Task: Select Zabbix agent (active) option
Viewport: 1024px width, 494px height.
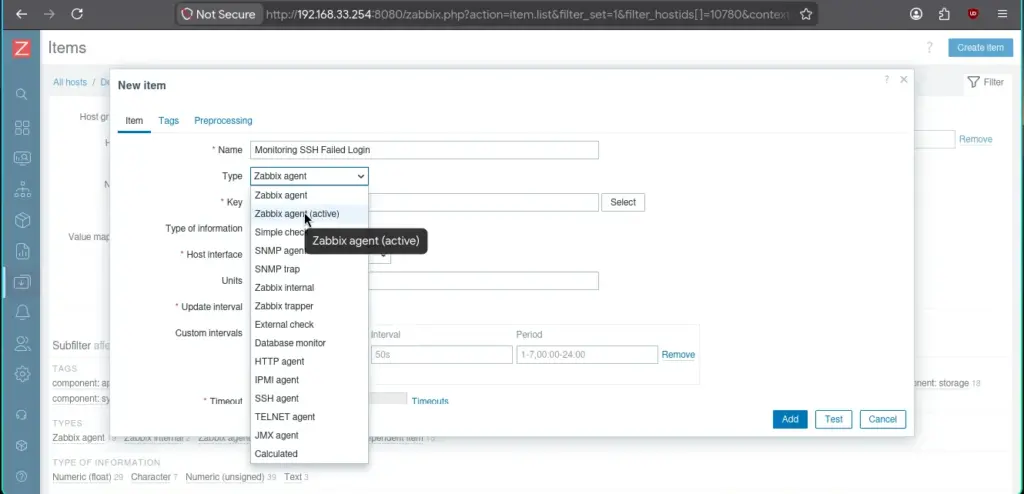Action: pyautogui.click(x=309, y=214)
